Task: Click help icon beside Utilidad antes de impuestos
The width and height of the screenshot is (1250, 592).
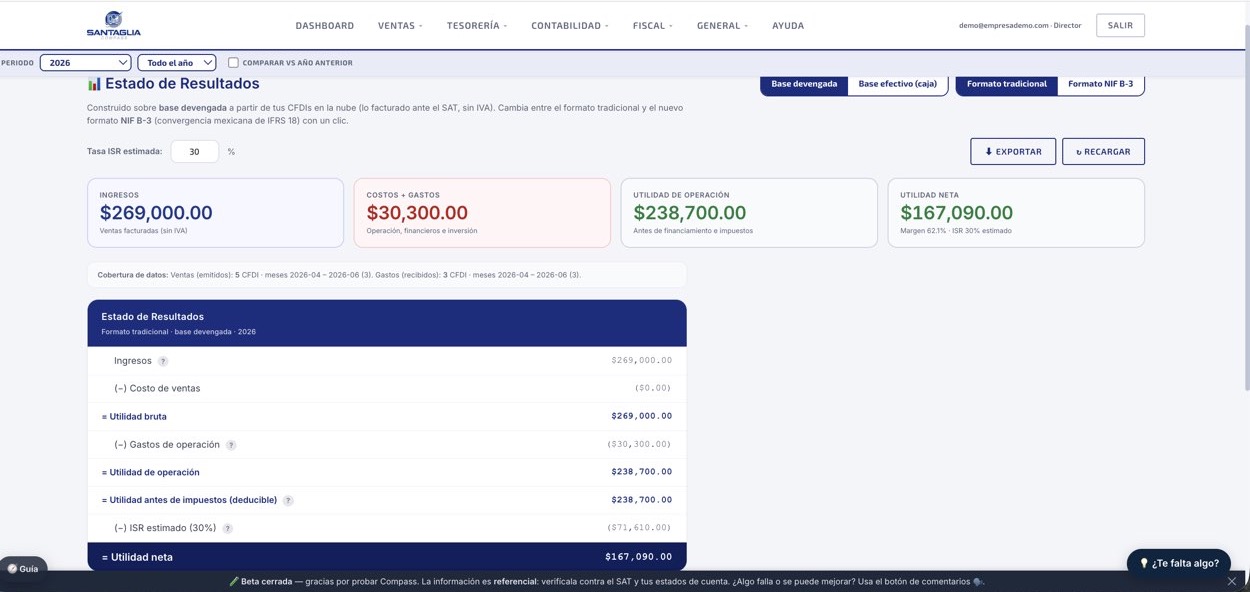Action: tap(288, 500)
